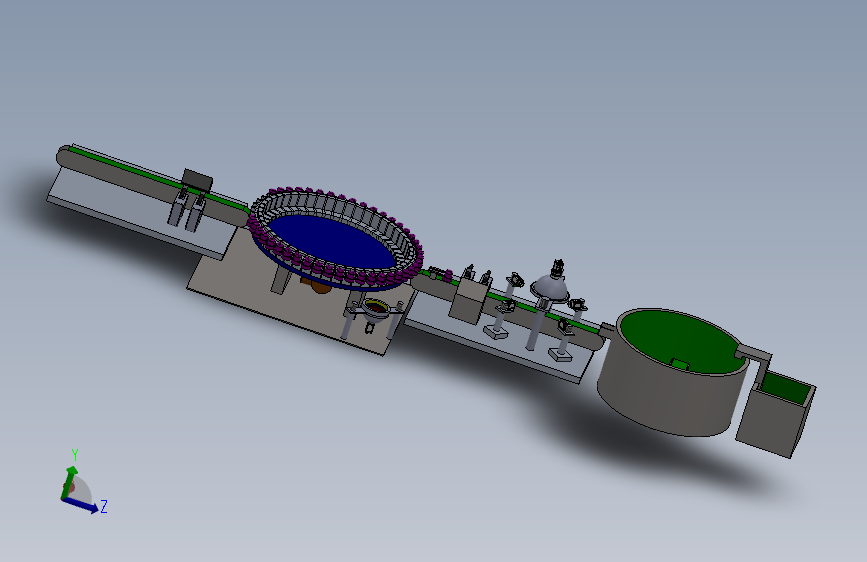Select the dark box mounted over the left conveyor

(x=197, y=180)
